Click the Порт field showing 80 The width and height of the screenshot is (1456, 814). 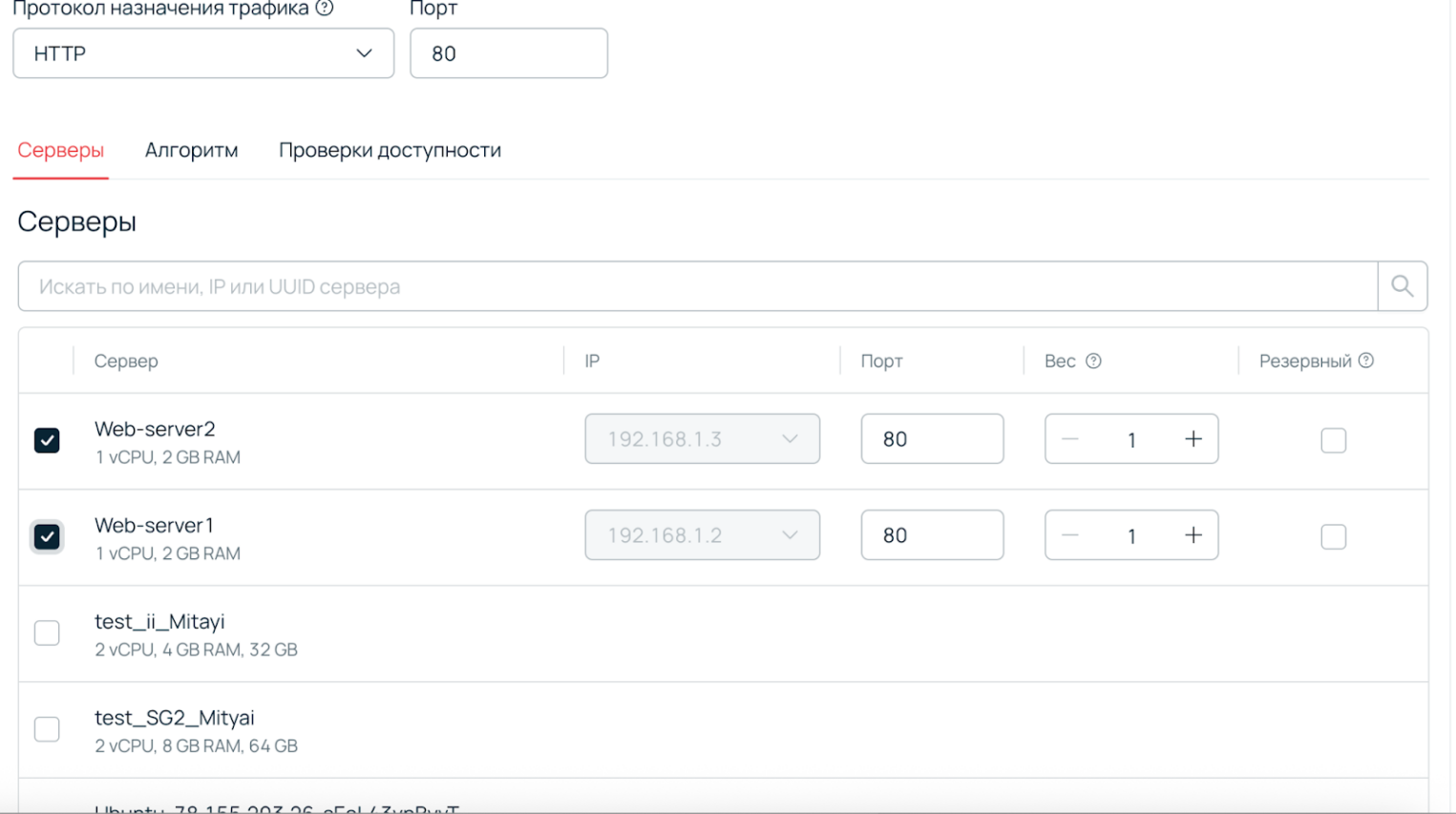pos(509,53)
